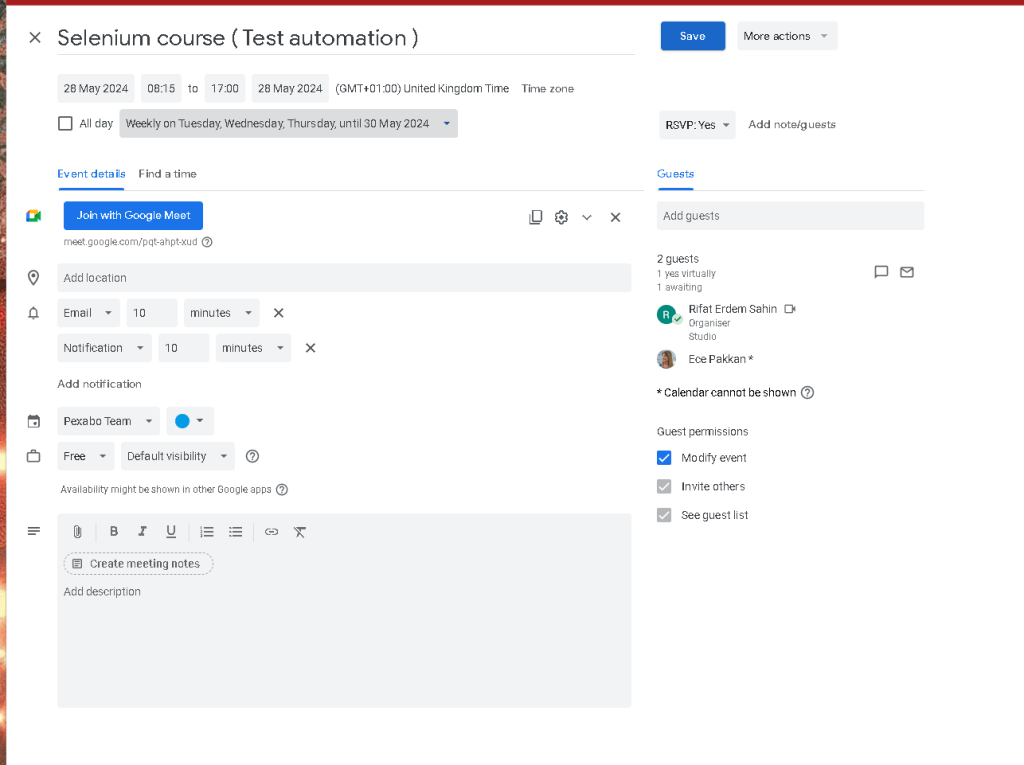
Task: Expand the conferencing details chevron
Action: pos(587,218)
